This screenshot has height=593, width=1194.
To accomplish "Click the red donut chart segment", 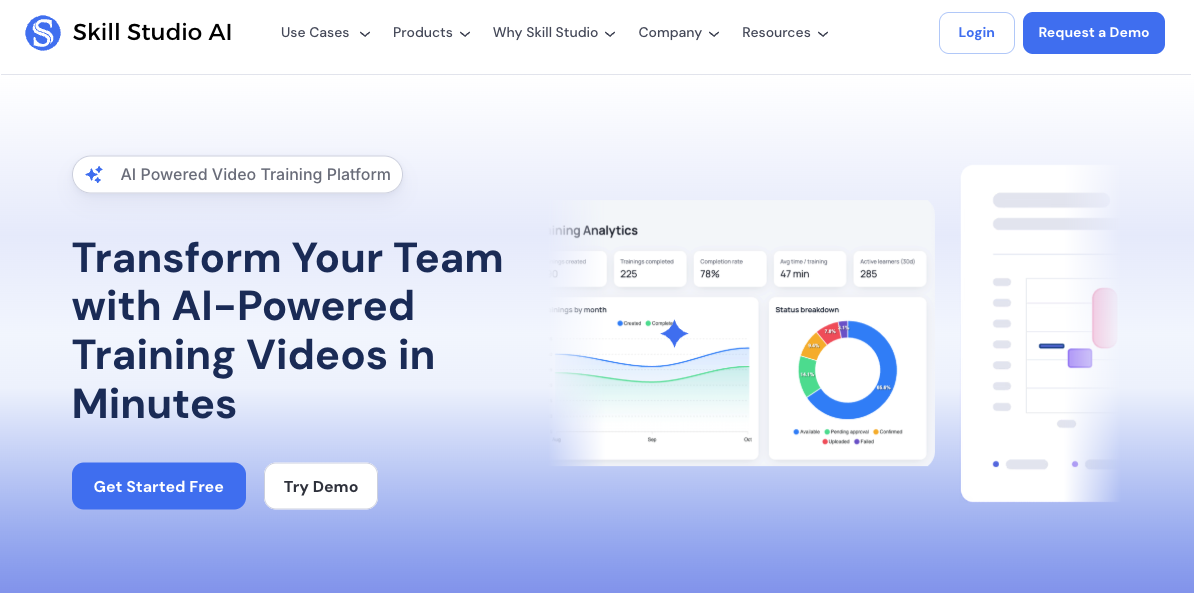I will point(828,331).
